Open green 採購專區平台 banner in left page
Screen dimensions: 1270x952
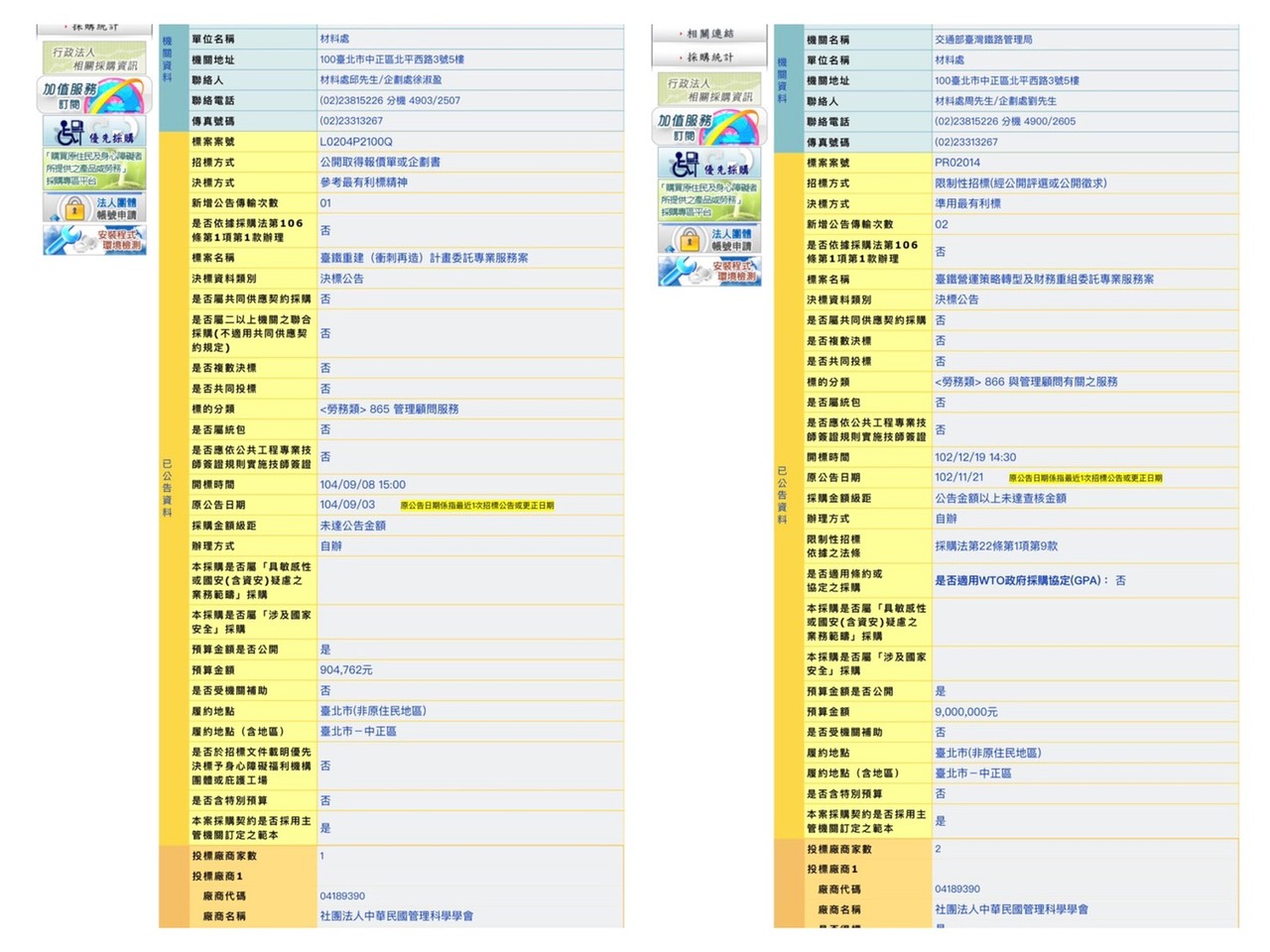[x=95, y=169]
